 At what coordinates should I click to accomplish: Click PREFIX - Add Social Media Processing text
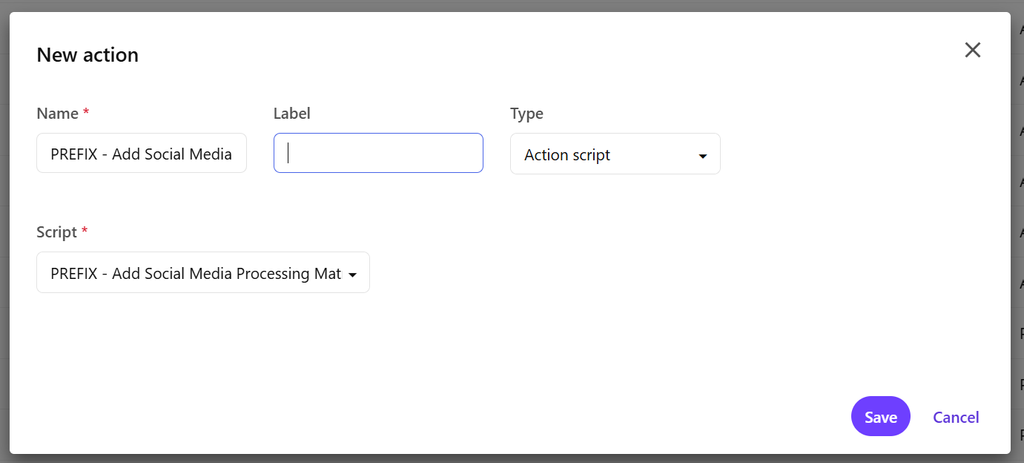tap(195, 273)
